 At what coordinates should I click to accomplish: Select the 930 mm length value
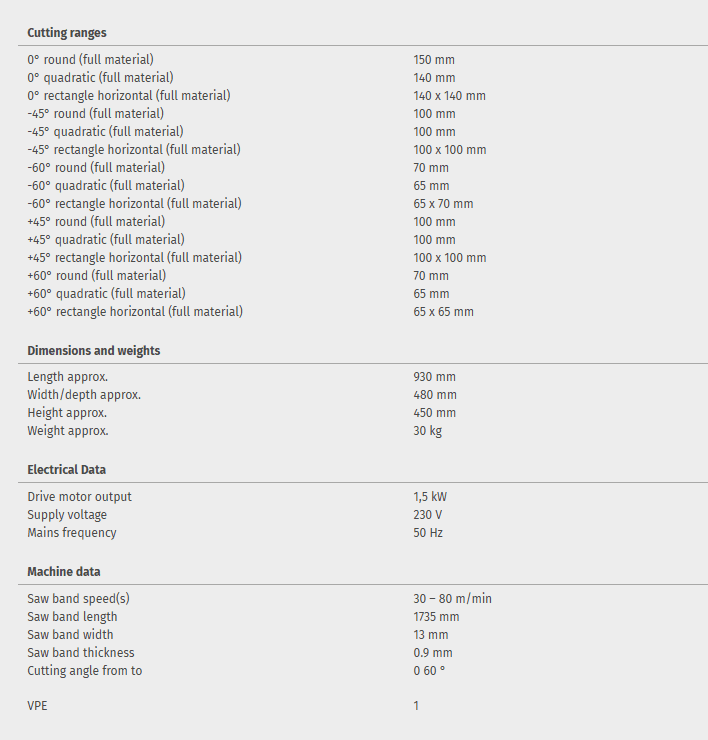click(x=434, y=377)
